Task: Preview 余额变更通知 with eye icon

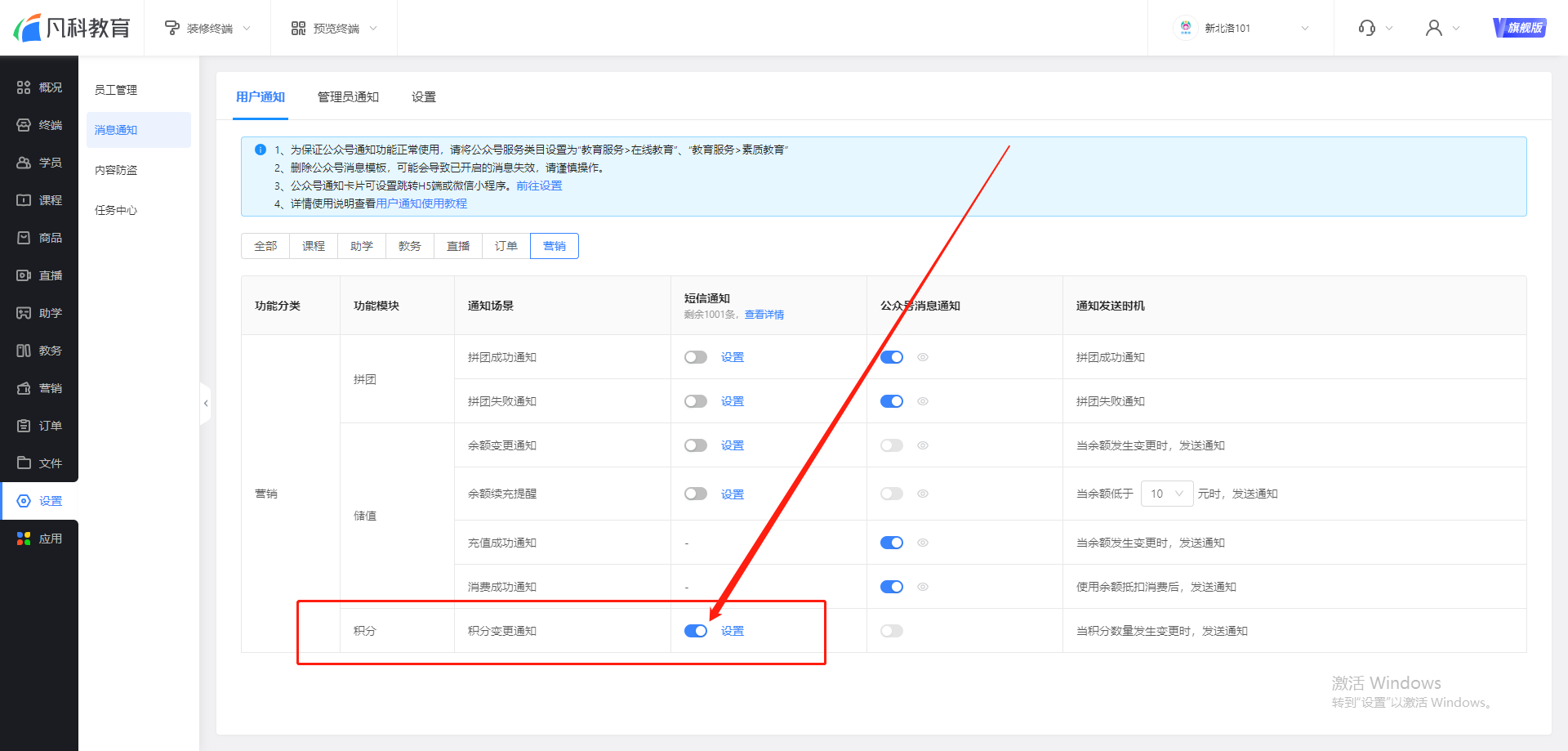Action: click(923, 445)
